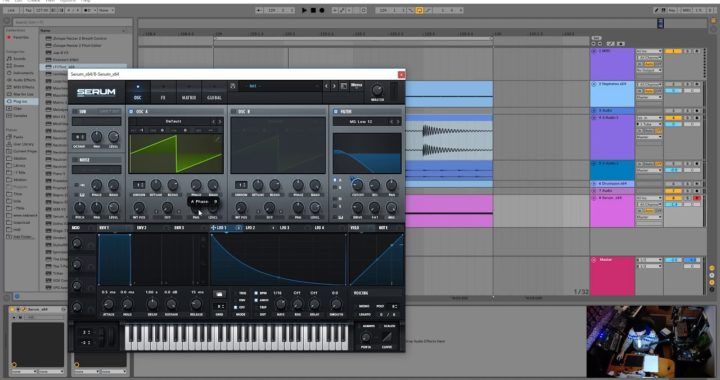This screenshot has height=380, width=720.
Task: Click the LFO 1 drag-to-assign crosshair icon
Action: [214, 228]
